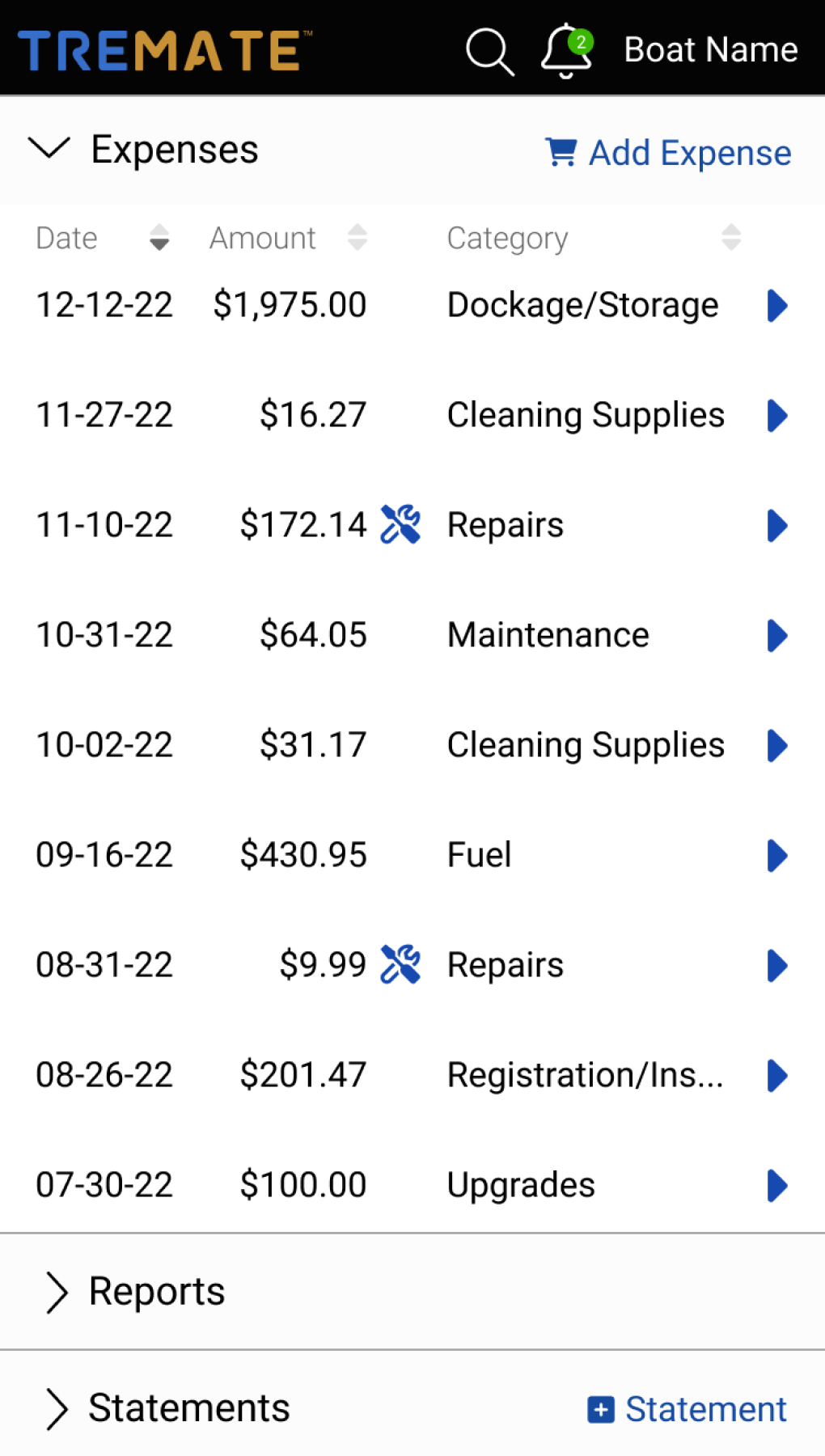Open the Maintenance expense details arrow

pyautogui.click(x=776, y=636)
